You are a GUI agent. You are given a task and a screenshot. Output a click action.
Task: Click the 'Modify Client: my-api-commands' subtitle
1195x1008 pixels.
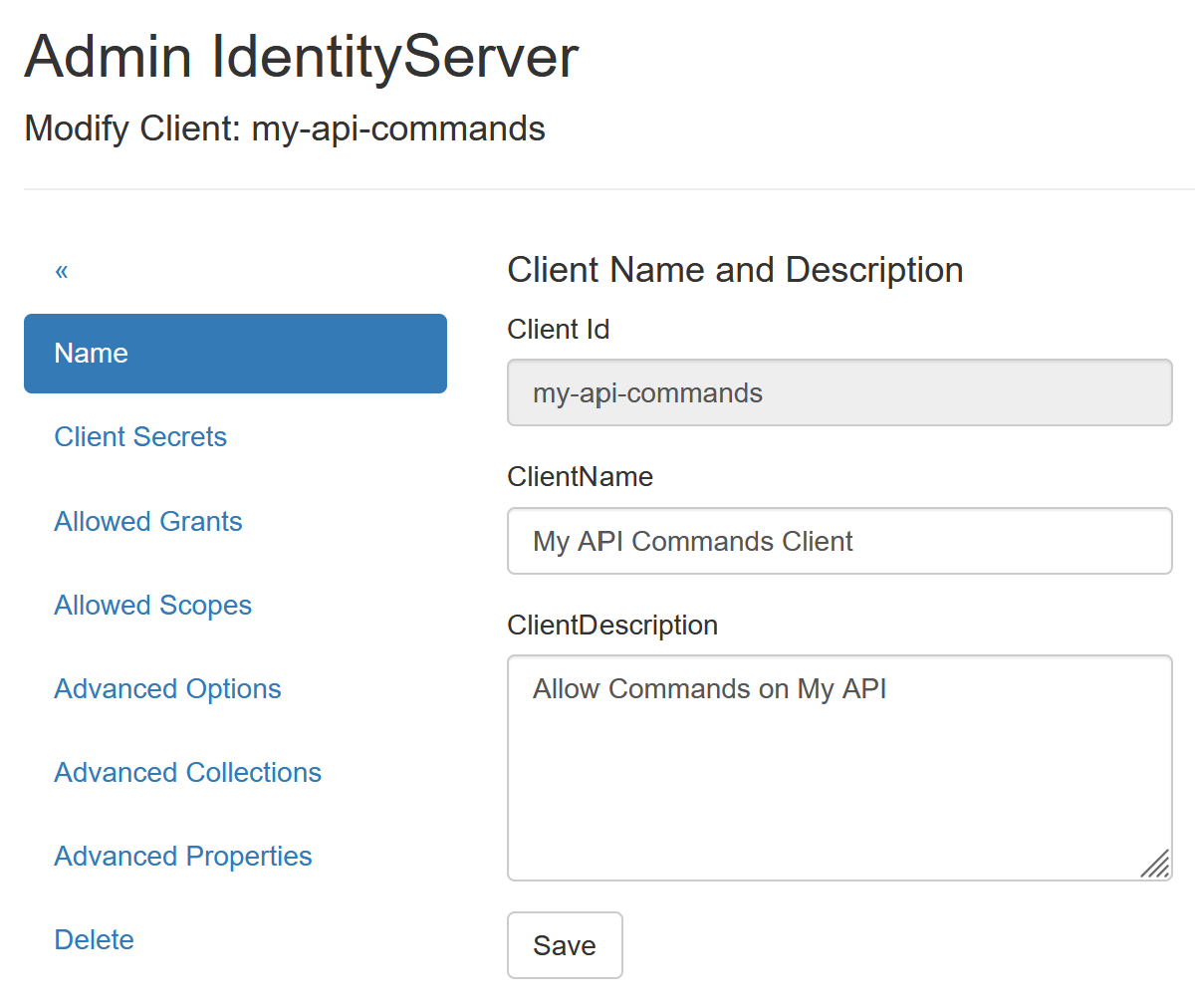[x=285, y=129]
